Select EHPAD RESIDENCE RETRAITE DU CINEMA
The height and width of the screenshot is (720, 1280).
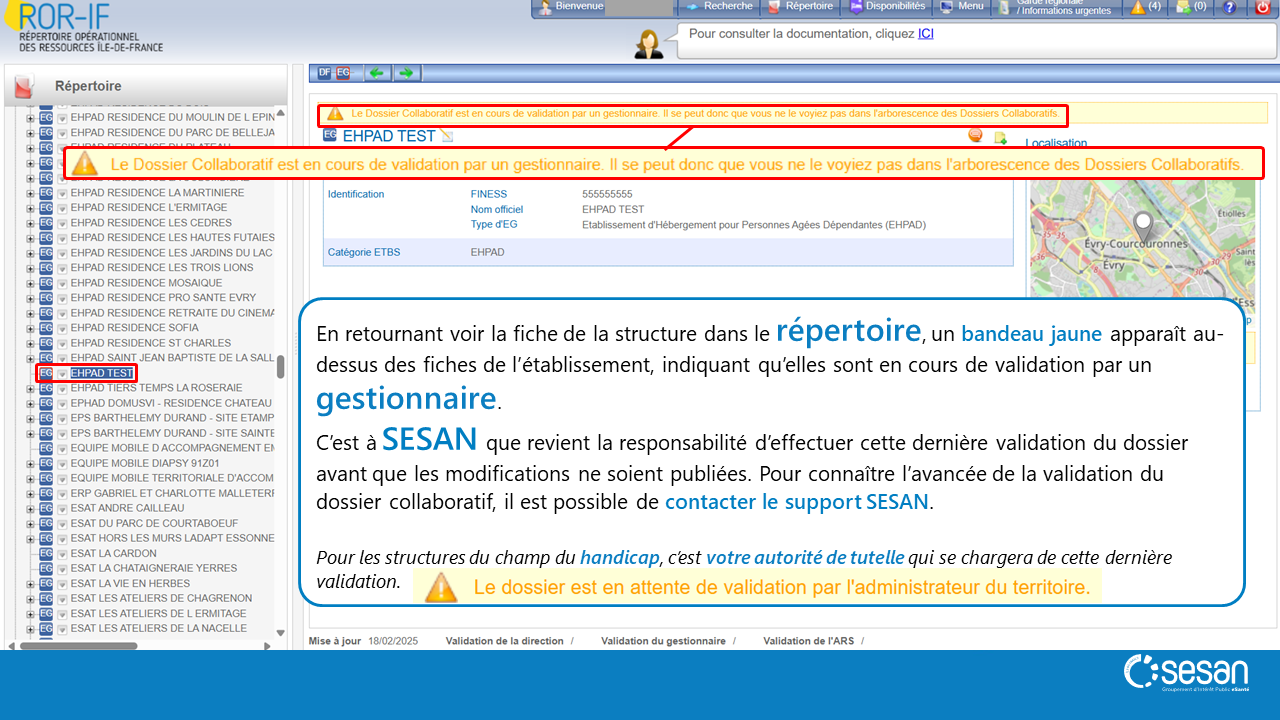(x=172, y=312)
